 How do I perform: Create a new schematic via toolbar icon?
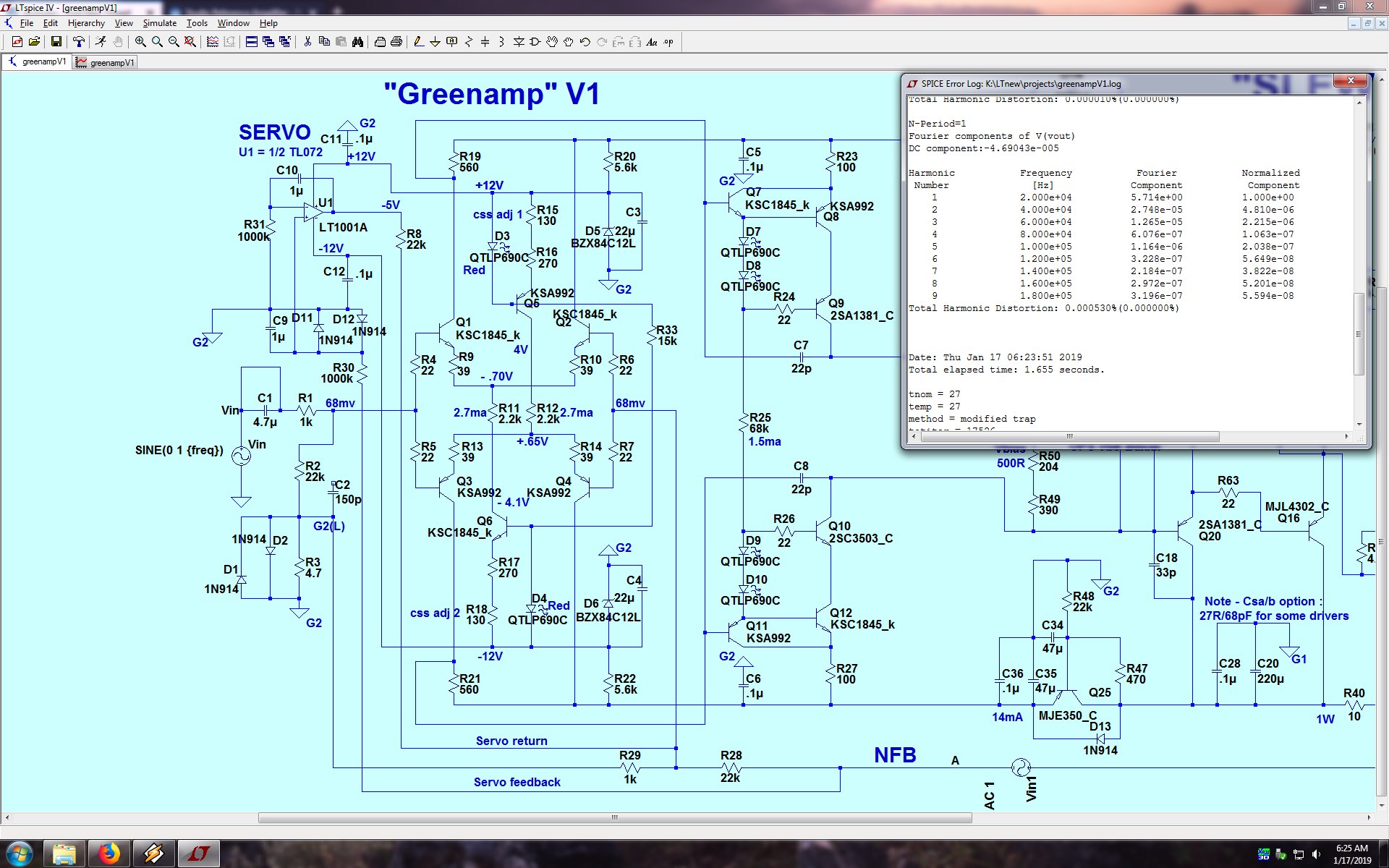pyautogui.click(x=17, y=42)
